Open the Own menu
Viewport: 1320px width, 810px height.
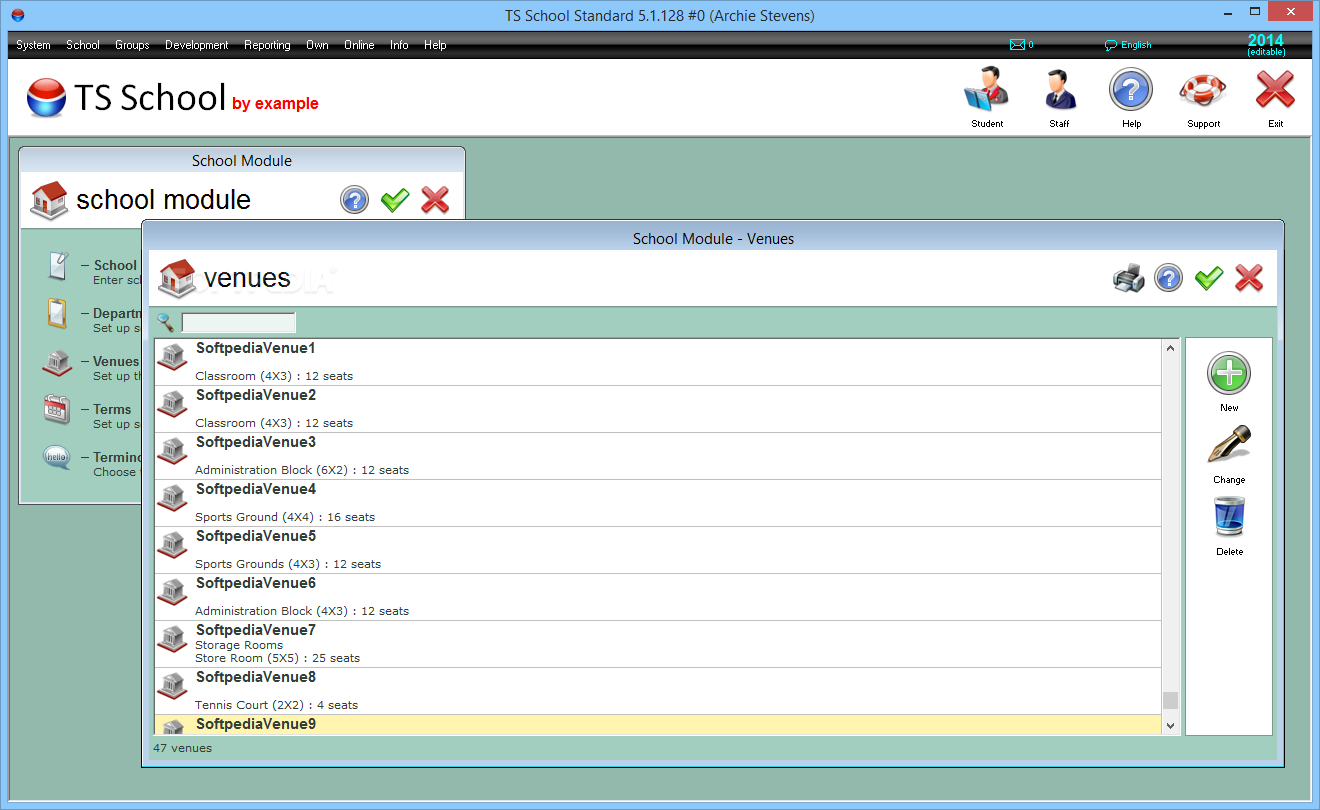[317, 45]
